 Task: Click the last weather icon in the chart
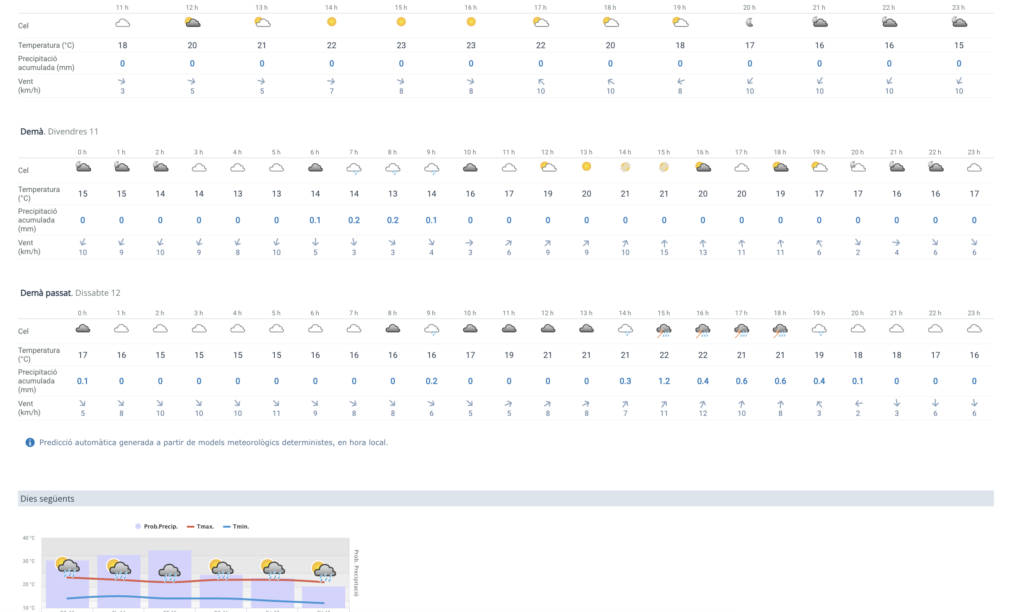324,571
